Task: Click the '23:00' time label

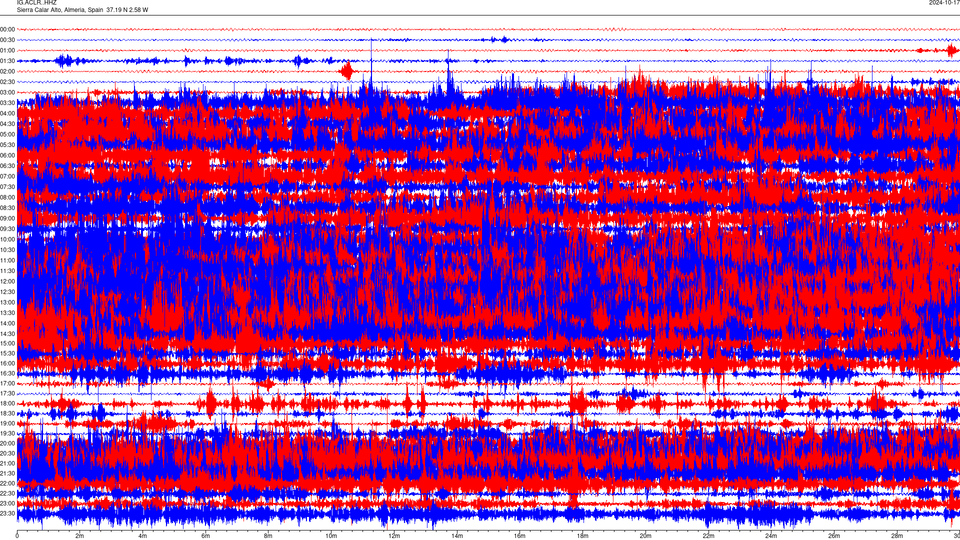Action: tap(8, 503)
